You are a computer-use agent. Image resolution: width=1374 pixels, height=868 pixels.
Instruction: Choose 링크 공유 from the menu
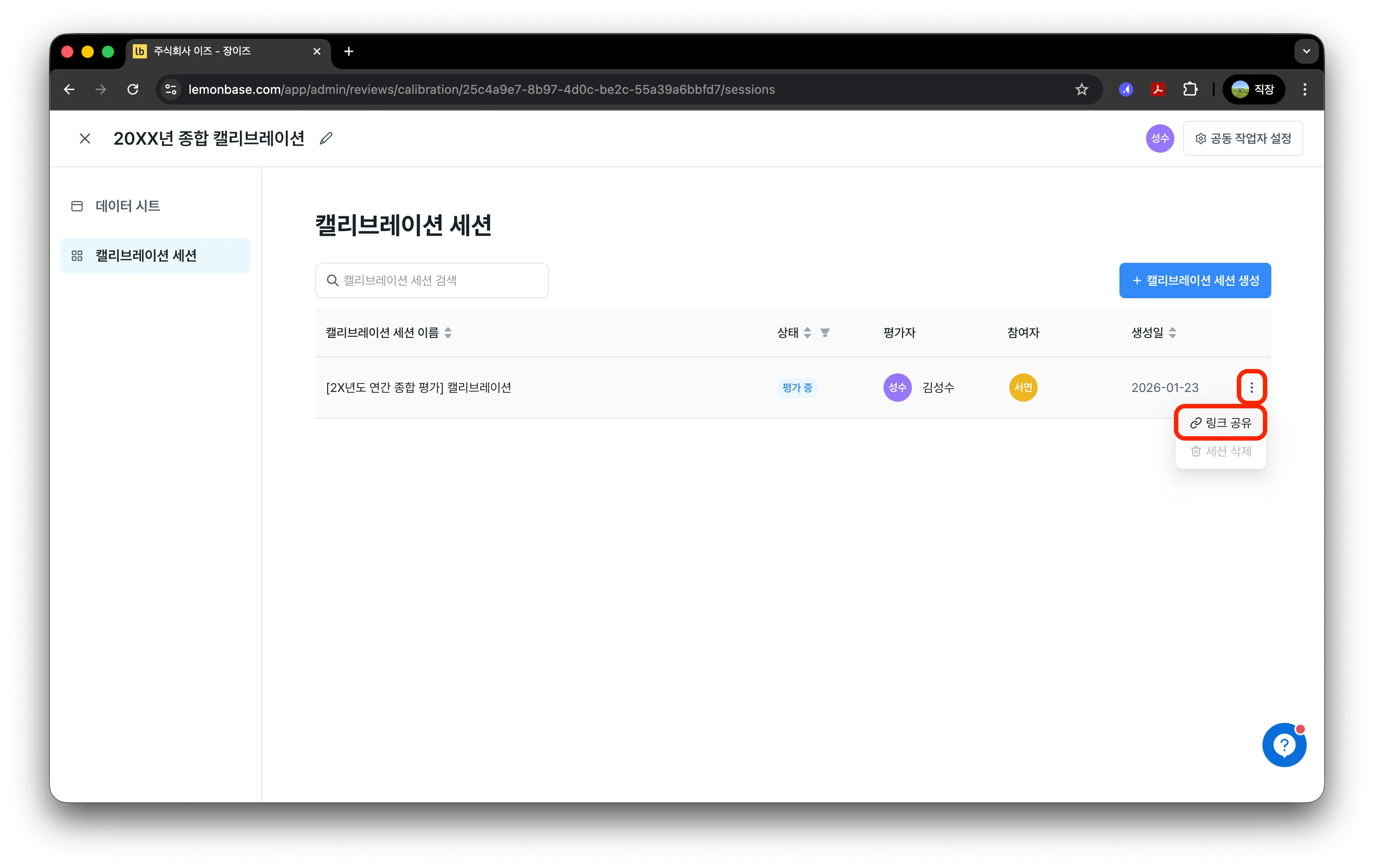coord(1220,423)
